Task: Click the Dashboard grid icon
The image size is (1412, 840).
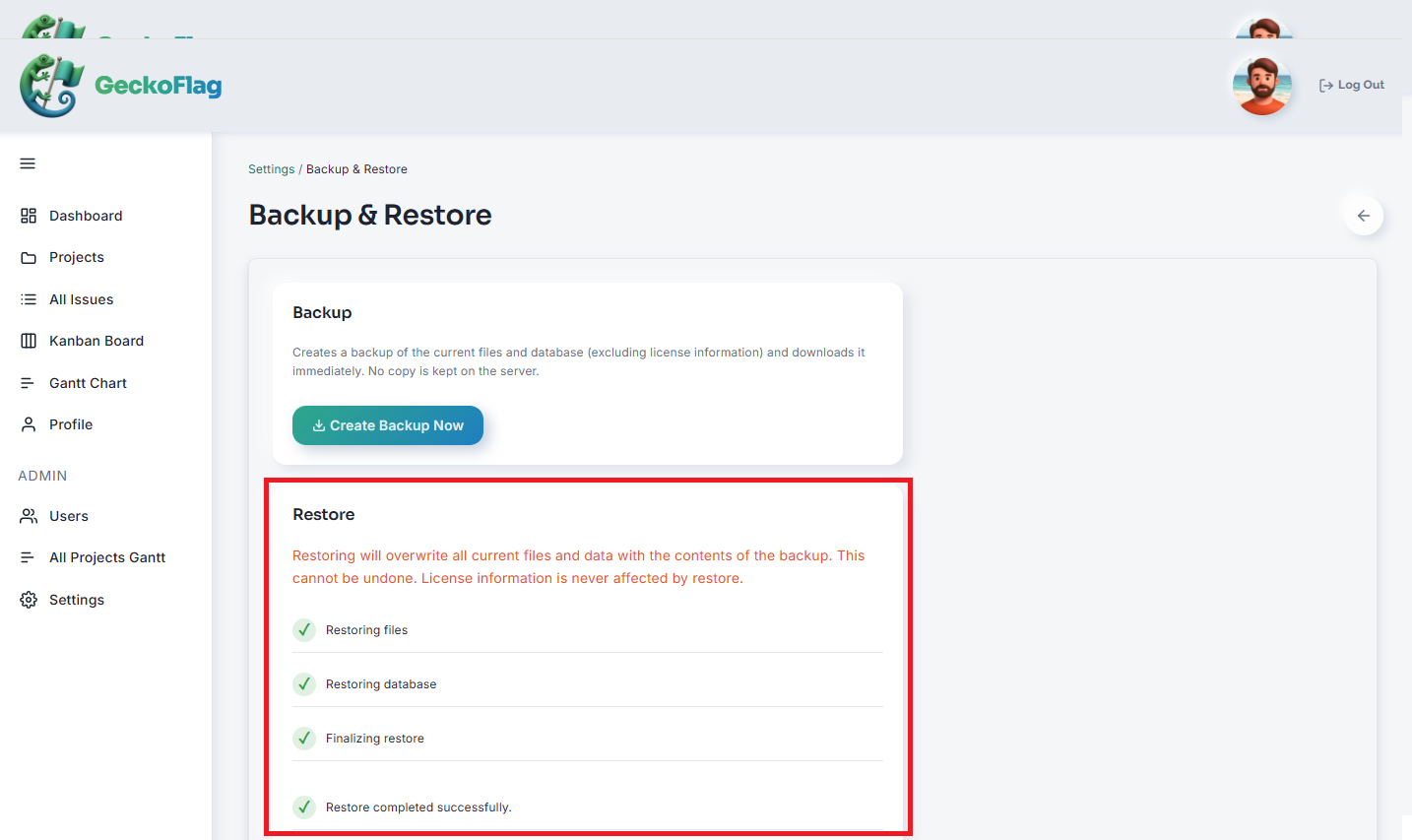Action: pyautogui.click(x=29, y=216)
